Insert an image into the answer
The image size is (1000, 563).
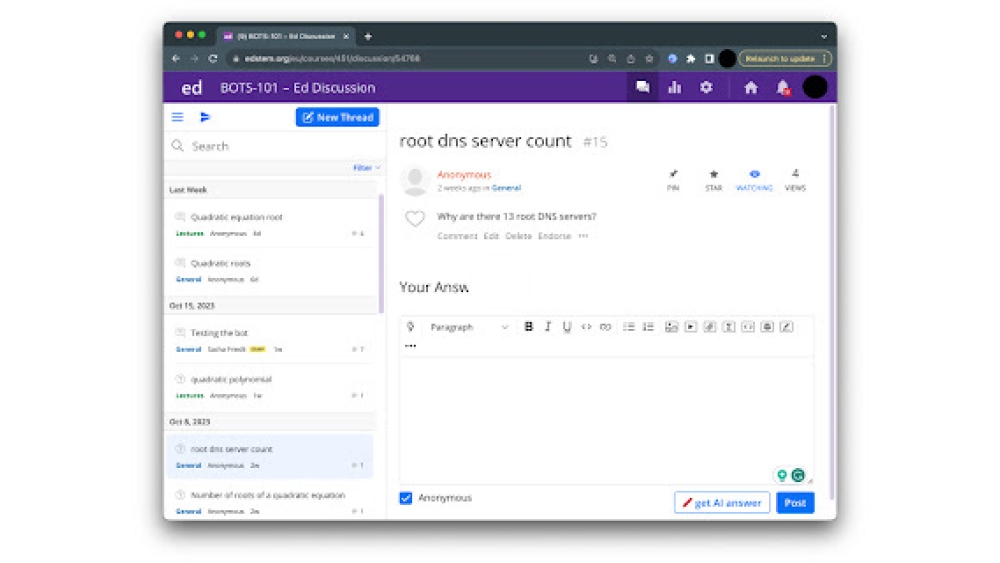[x=671, y=326]
